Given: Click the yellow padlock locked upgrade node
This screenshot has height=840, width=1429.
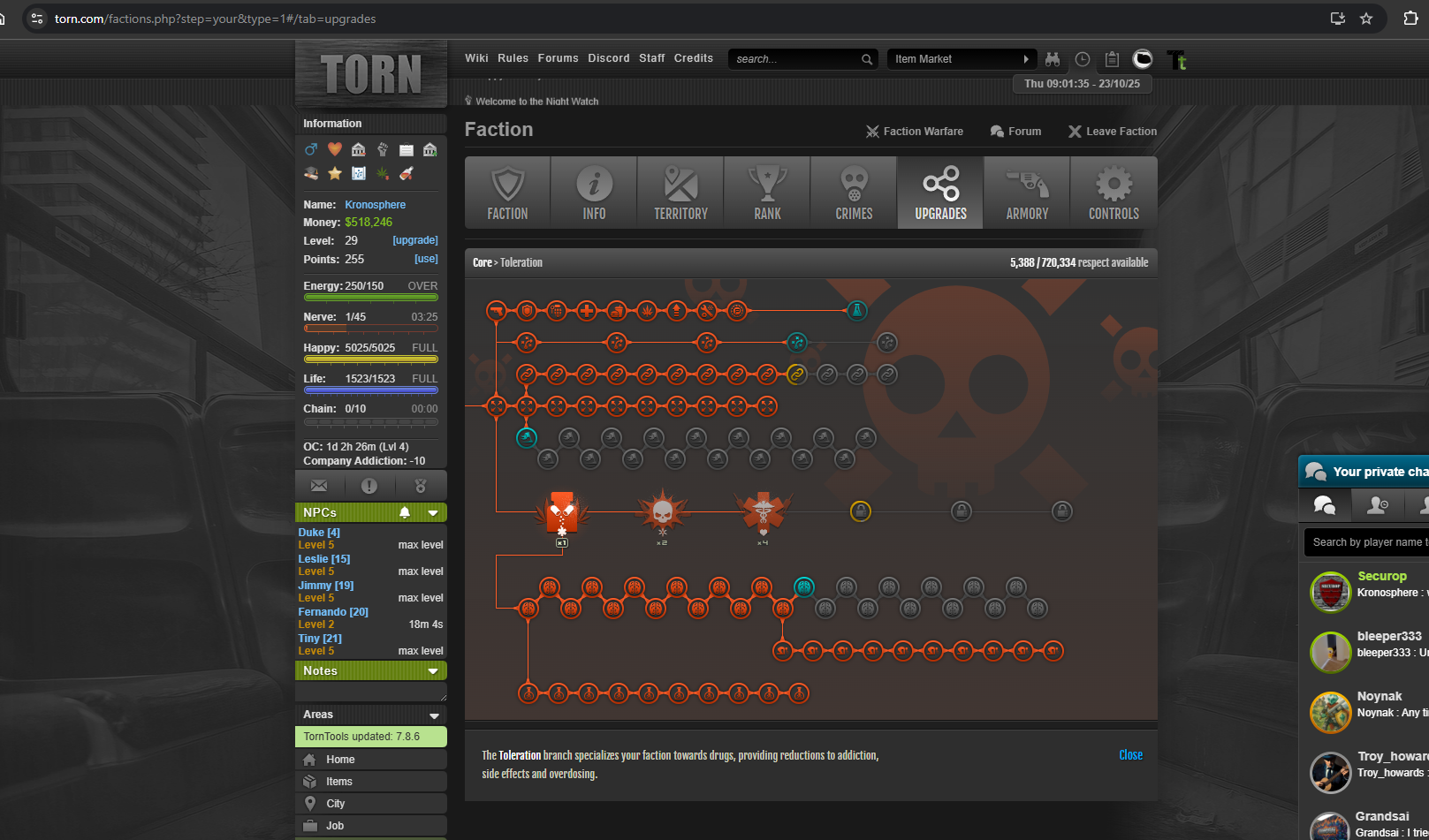Looking at the screenshot, I should pos(861,511).
